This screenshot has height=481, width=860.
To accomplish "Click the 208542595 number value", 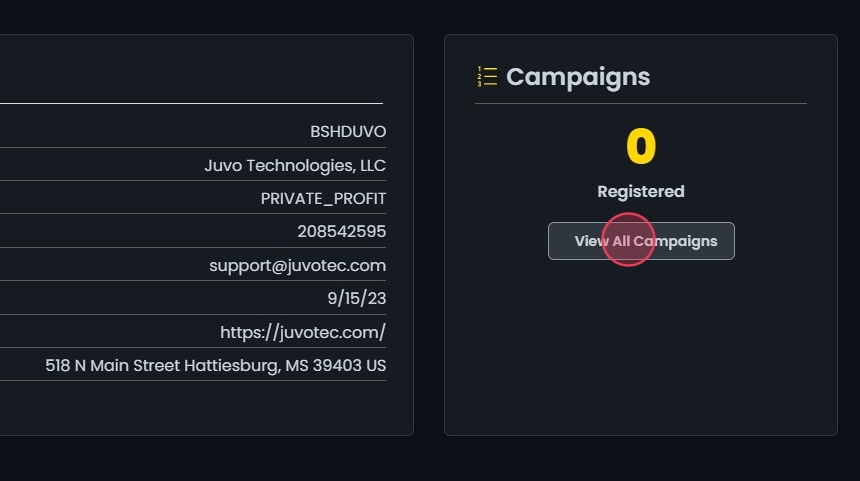I will pyautogui.click(x=341, y=232).
